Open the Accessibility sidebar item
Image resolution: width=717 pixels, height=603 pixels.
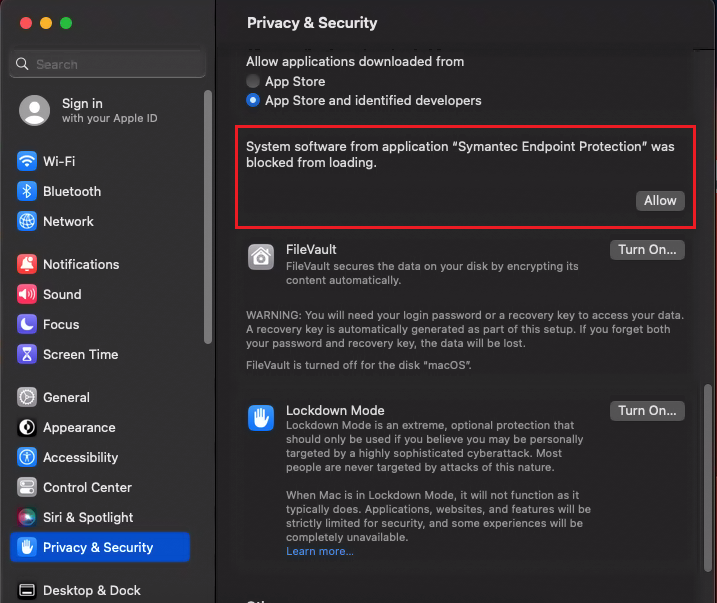click(x=100, y=457)
